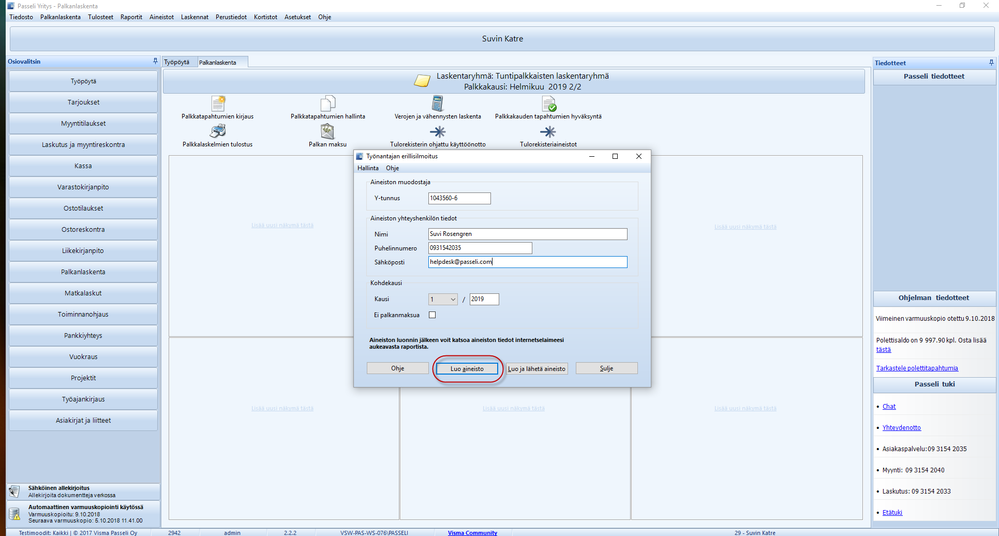
Task: Click the Sähköposti input field
Action: [x=526, y=262]
